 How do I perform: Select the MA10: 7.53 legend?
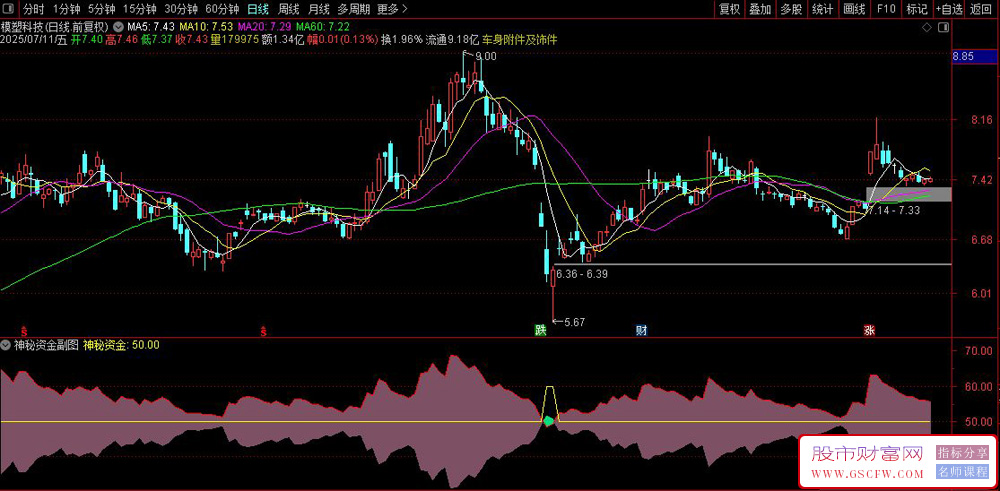pos(206,27)
